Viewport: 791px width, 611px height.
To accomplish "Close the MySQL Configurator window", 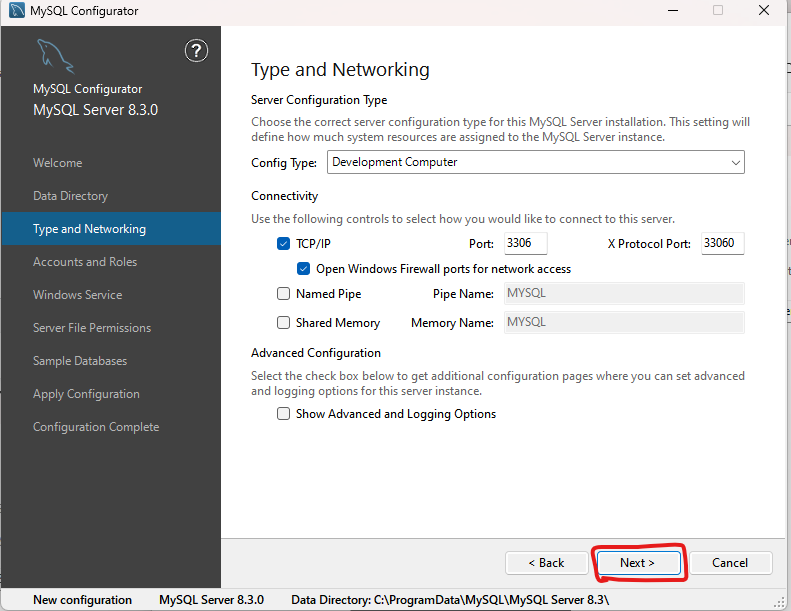I will [x=764, y=10].
